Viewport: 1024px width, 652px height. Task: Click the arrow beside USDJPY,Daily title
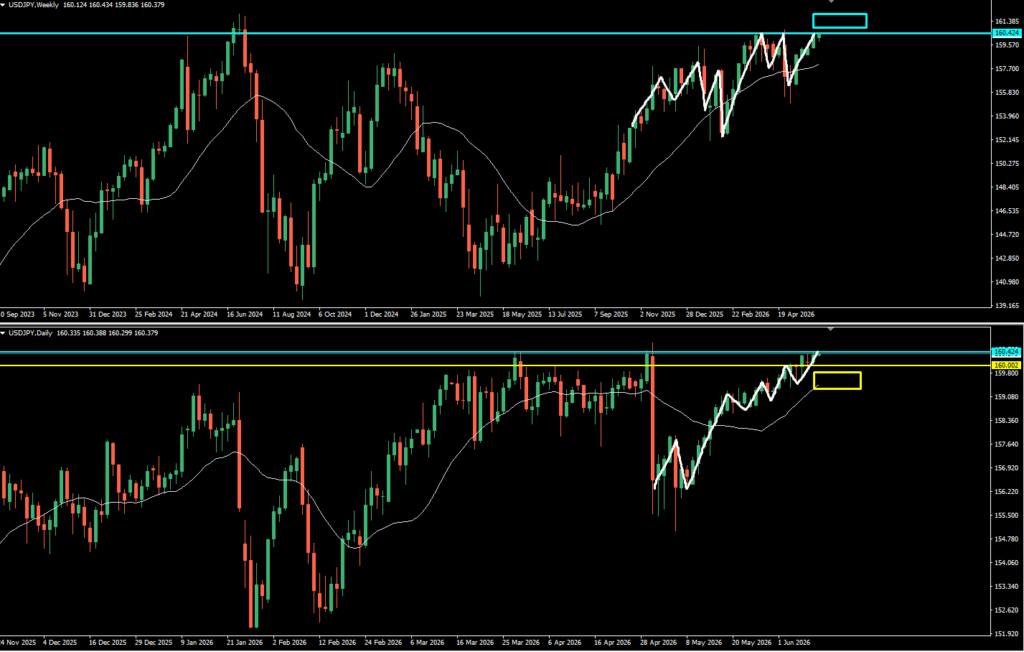pos(3,333)
